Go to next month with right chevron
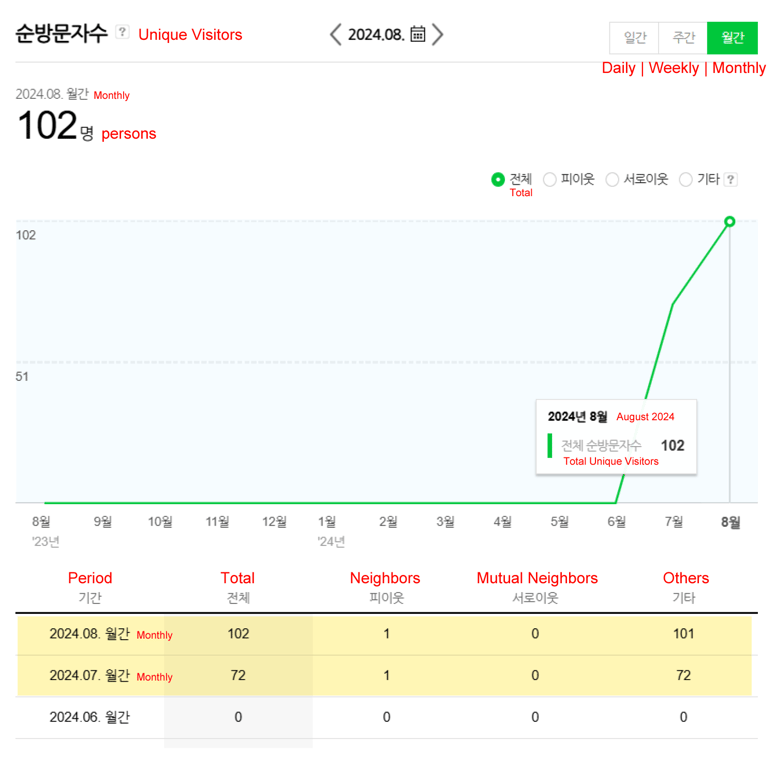Viewport: 776px width, 768px height. [x=437, y=34]
